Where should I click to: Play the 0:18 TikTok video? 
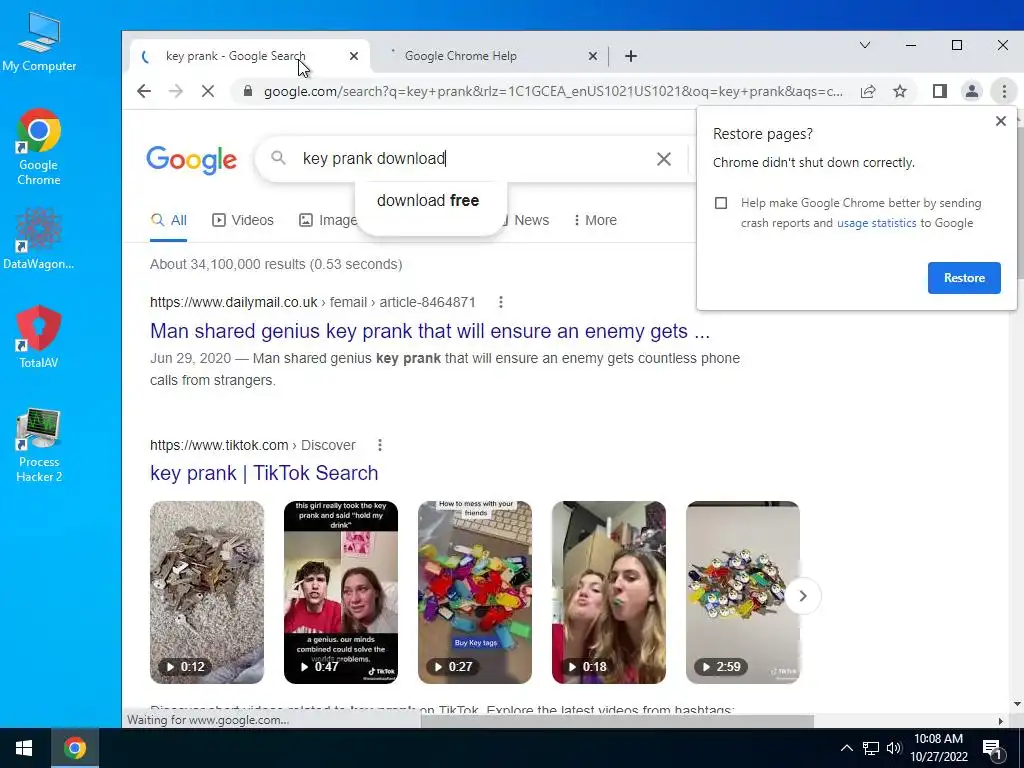609,592
